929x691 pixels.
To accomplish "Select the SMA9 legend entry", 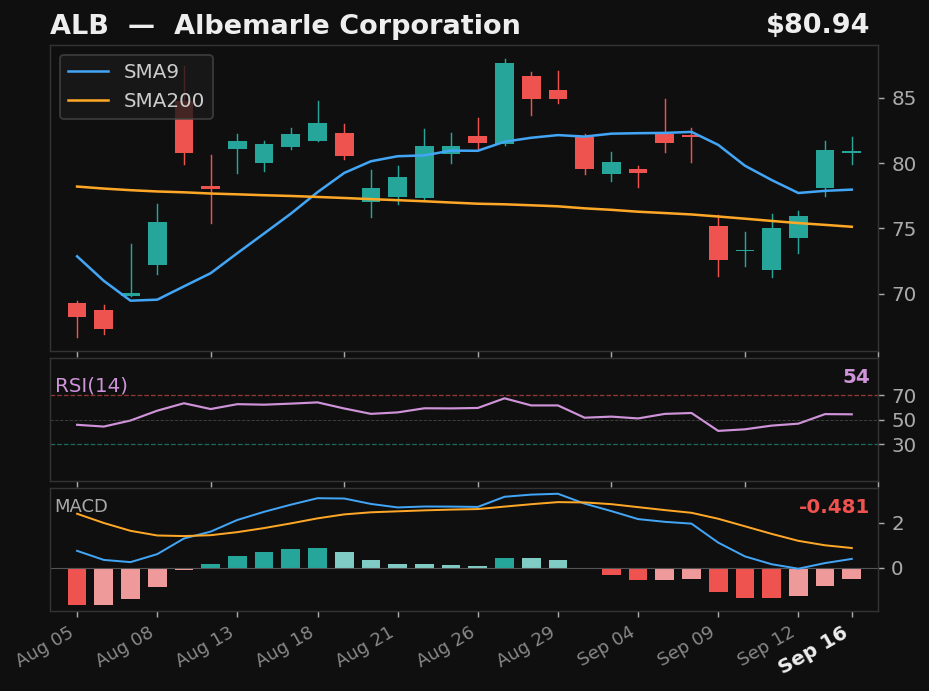I will click(123, 72).
